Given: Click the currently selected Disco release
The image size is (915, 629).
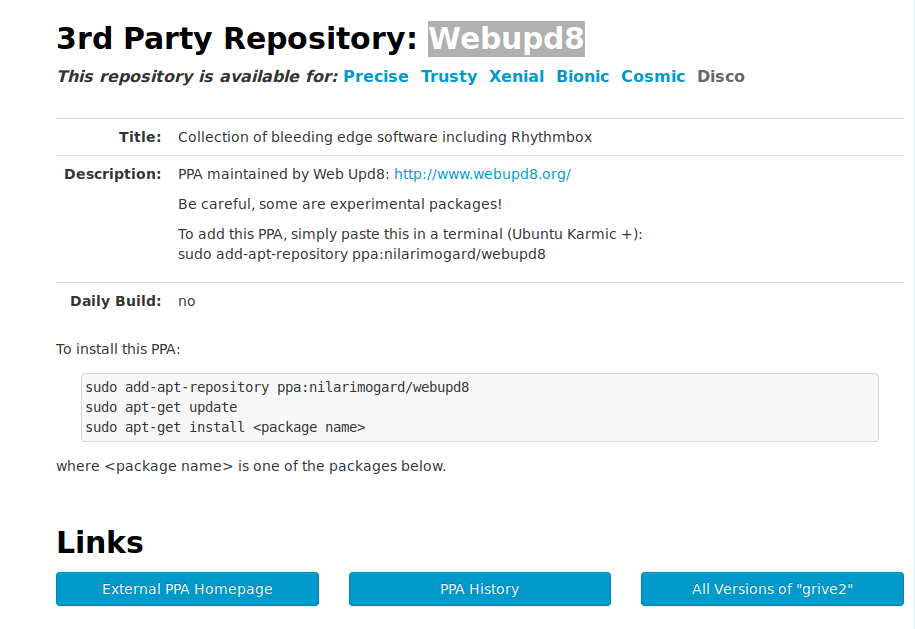Looking at the screenshot, I should [721, 76].
